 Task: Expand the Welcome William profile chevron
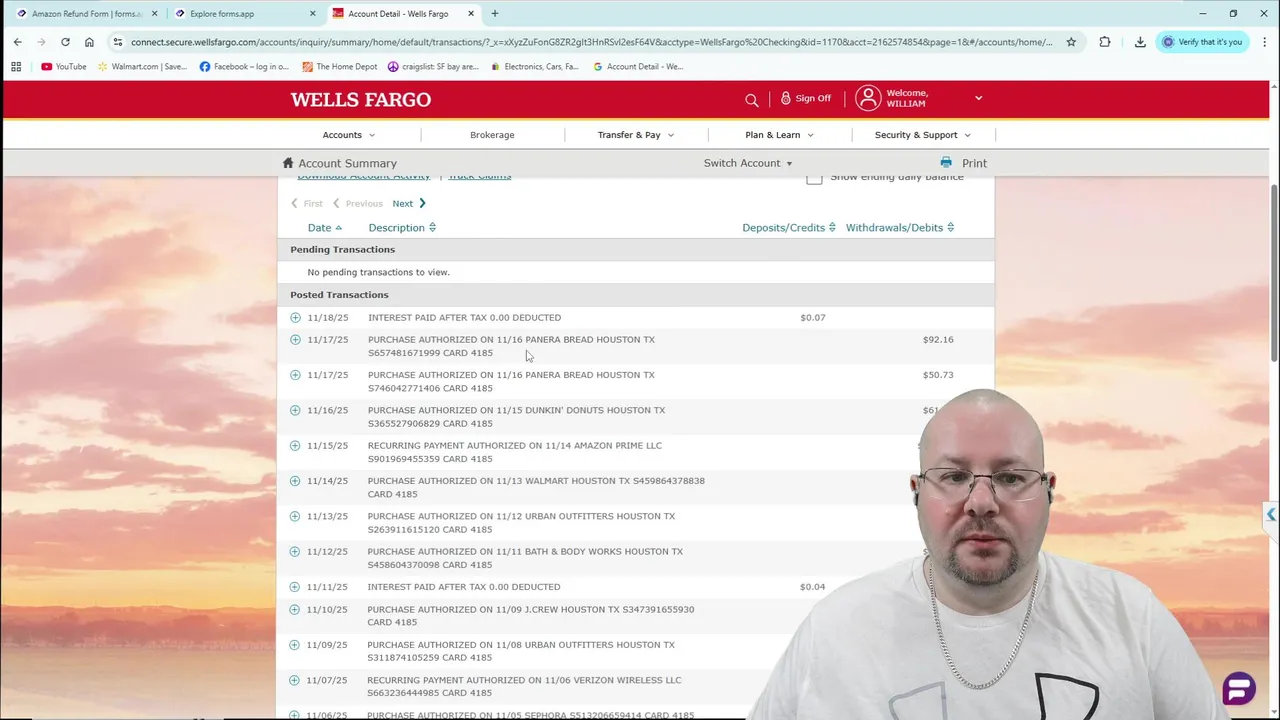978,98
